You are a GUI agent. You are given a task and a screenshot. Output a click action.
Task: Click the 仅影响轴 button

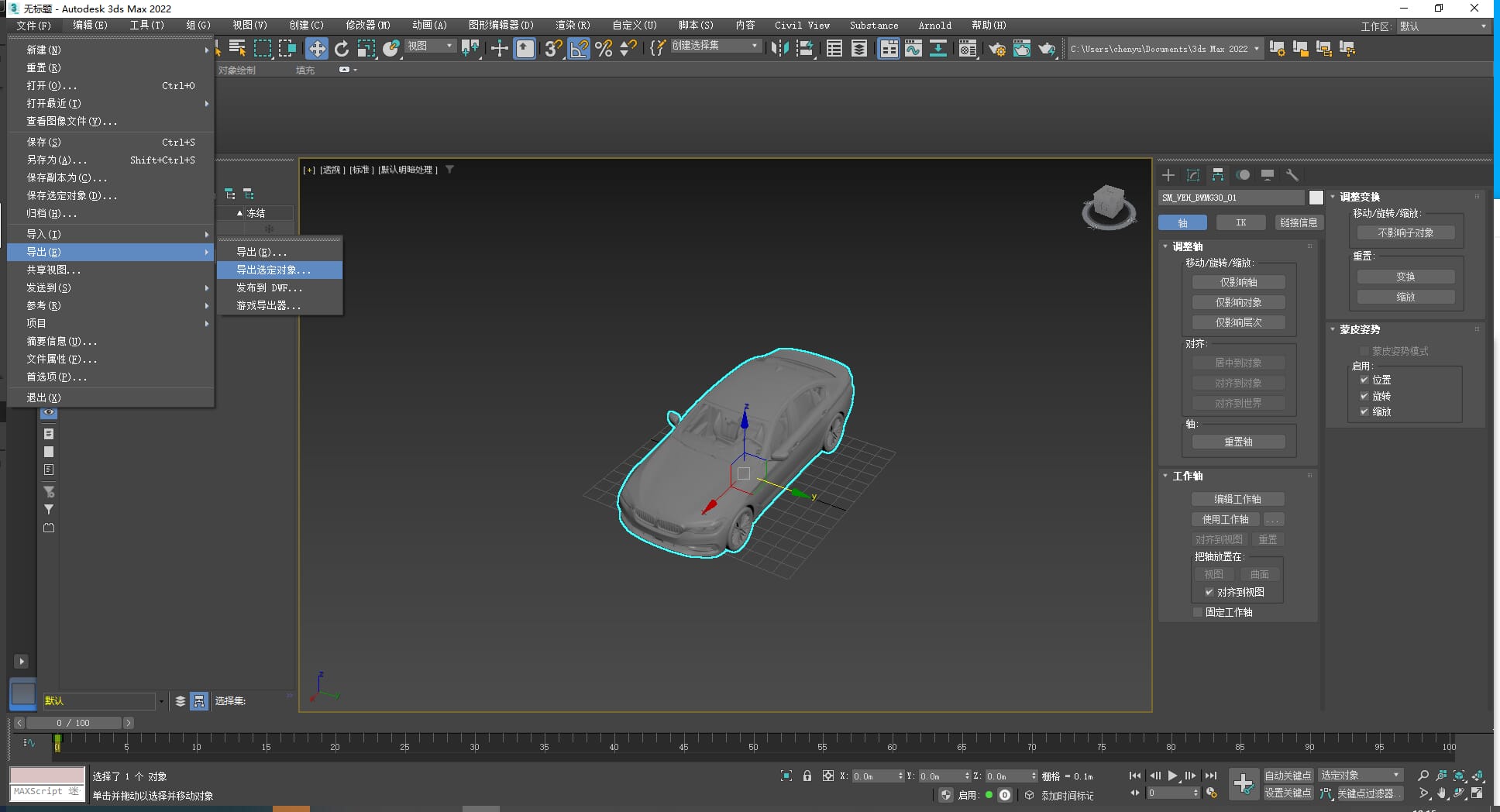click(x=1238, y=282)
